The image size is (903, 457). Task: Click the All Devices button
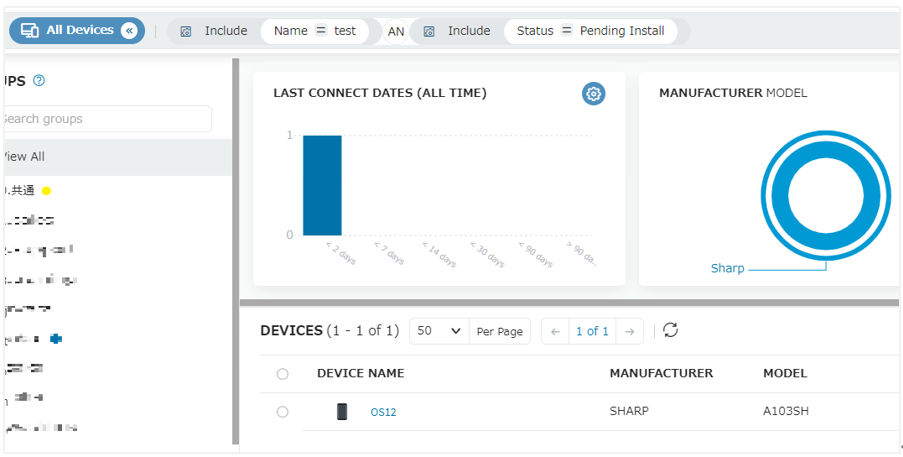pyautogui.click(x=77, y=31)
